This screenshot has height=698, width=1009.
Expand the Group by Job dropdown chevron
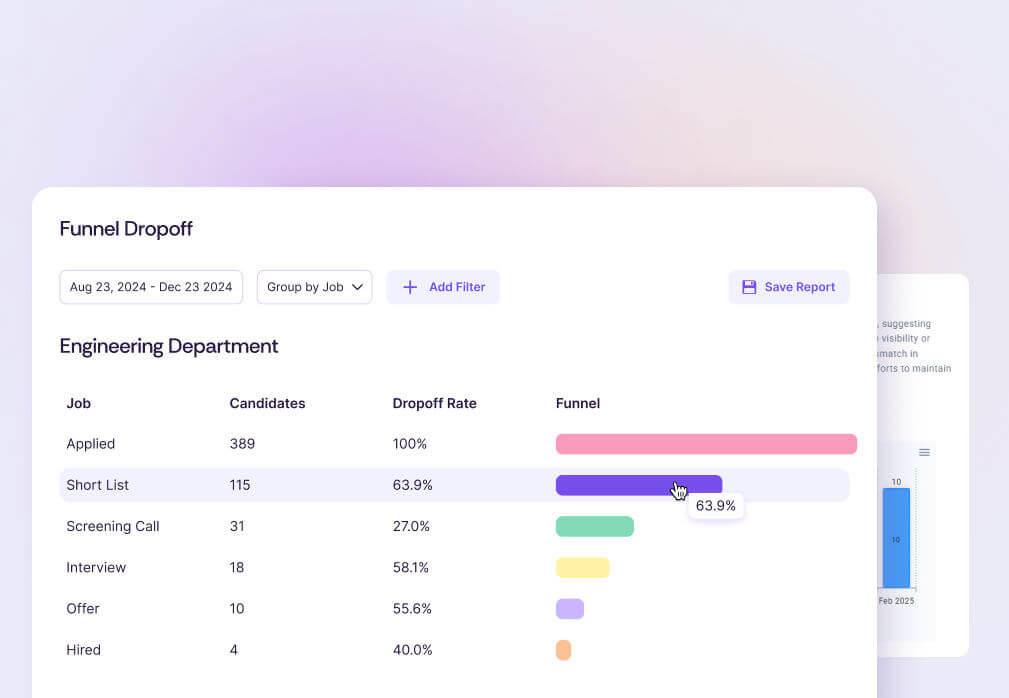pos(357,287)
